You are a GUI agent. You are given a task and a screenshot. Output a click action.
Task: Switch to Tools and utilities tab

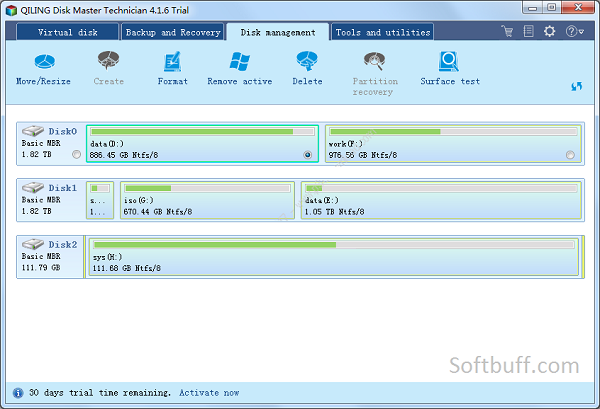[383, 32]
